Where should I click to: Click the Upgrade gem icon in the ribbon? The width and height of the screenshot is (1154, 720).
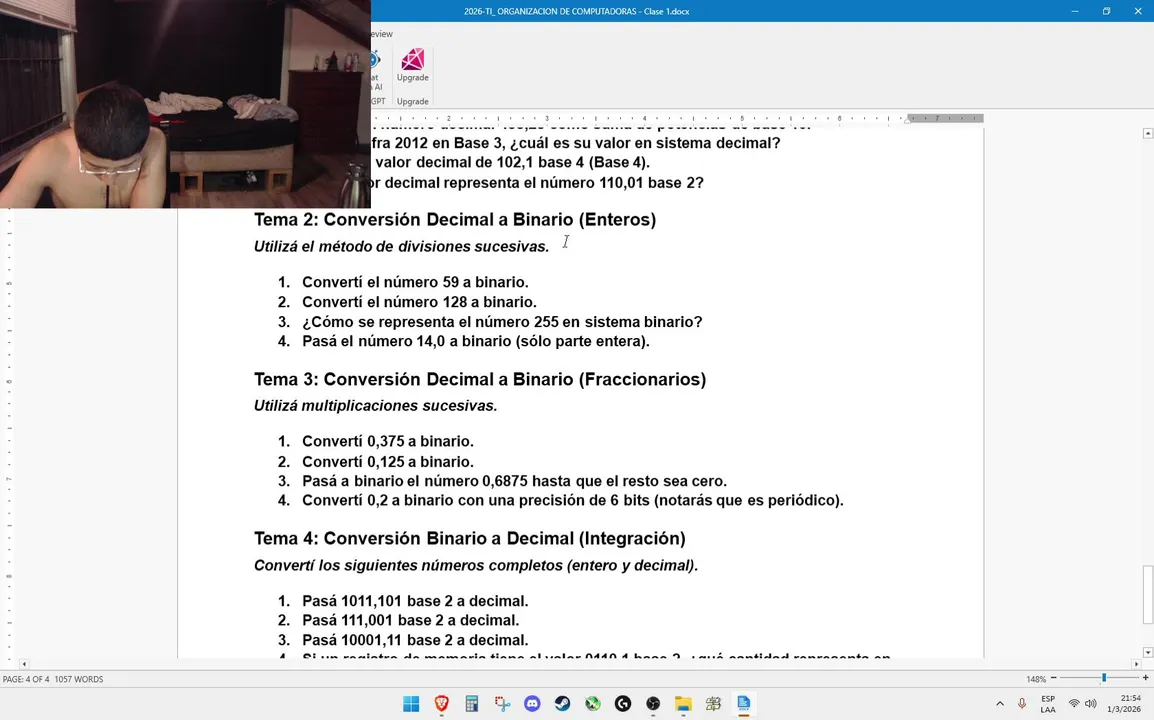[x=412, y=60]
